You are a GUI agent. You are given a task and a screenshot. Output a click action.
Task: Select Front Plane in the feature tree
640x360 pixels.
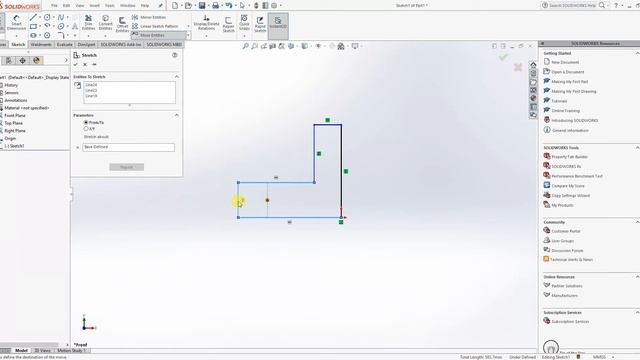[15, 116]
